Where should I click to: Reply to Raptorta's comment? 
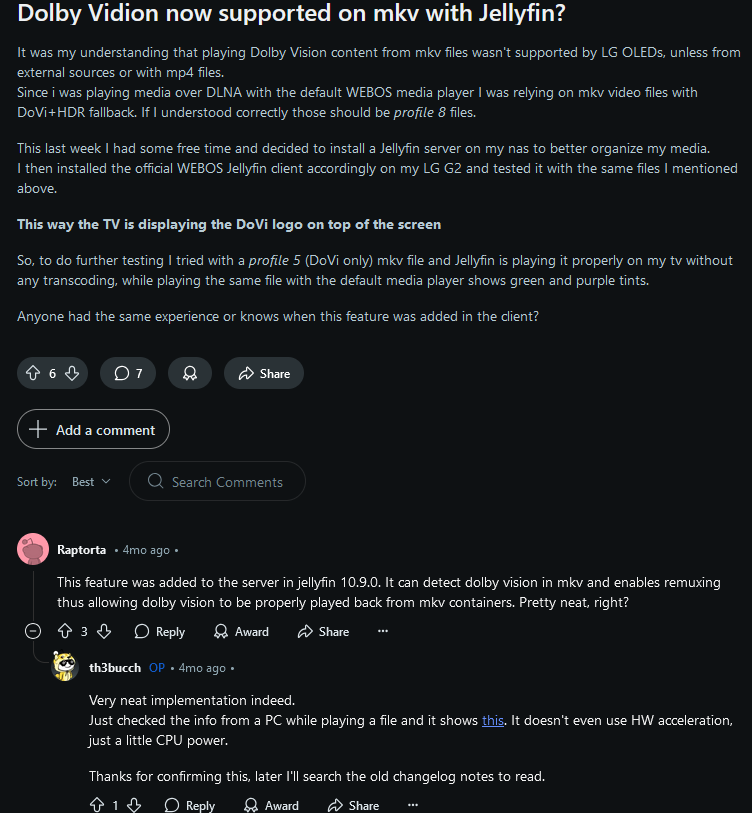pyautogui.click(x=160, y=631)
